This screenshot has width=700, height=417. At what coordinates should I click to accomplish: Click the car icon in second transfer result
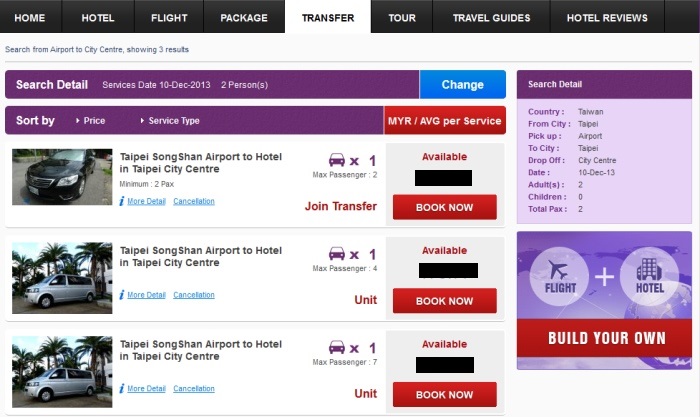tap(337, 254)
